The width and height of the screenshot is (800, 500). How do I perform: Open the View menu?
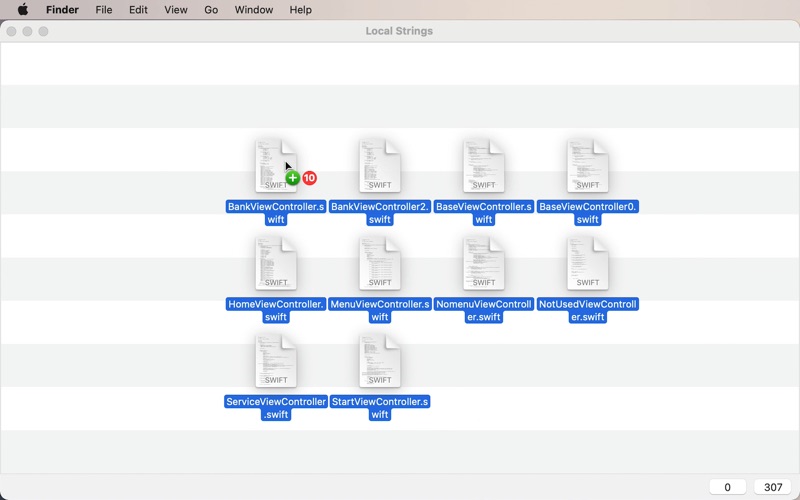176,10
